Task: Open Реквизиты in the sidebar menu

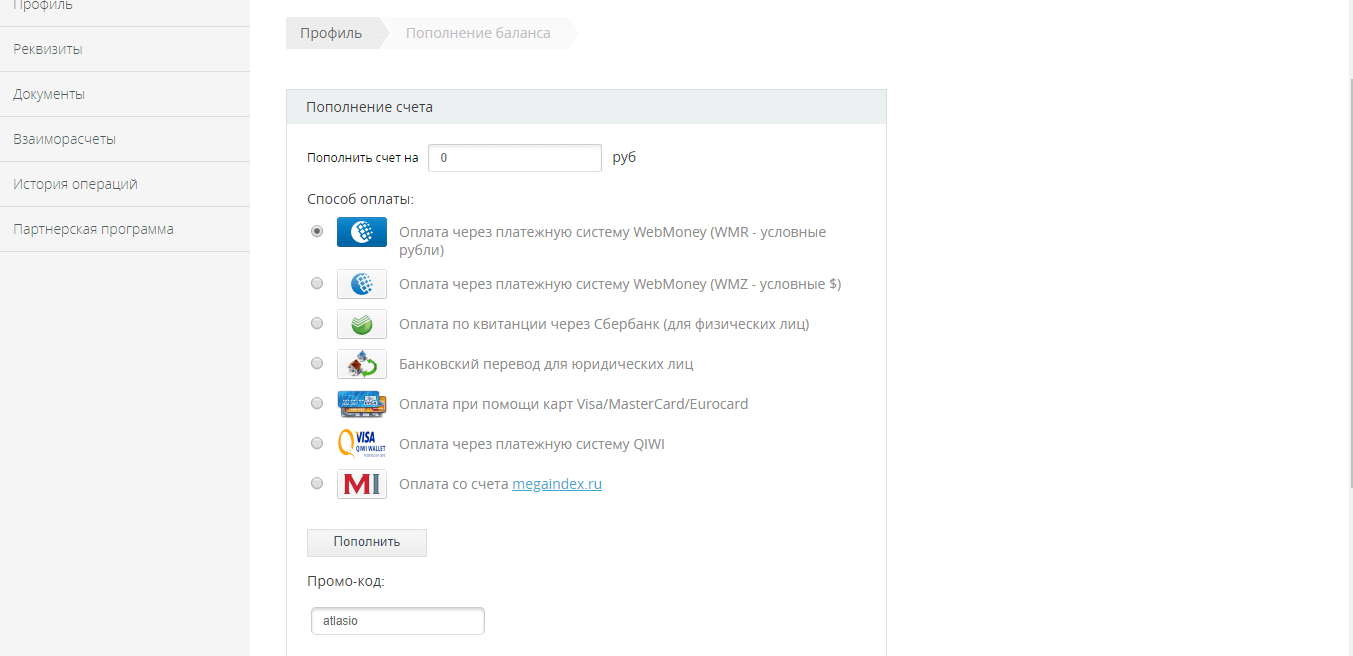Action: (48, 49)
